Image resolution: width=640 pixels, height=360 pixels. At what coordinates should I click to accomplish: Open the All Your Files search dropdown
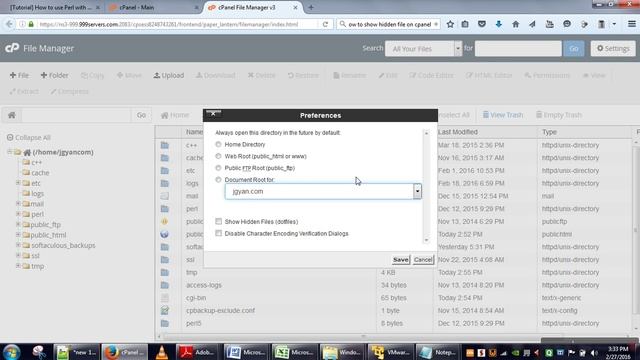423,49
